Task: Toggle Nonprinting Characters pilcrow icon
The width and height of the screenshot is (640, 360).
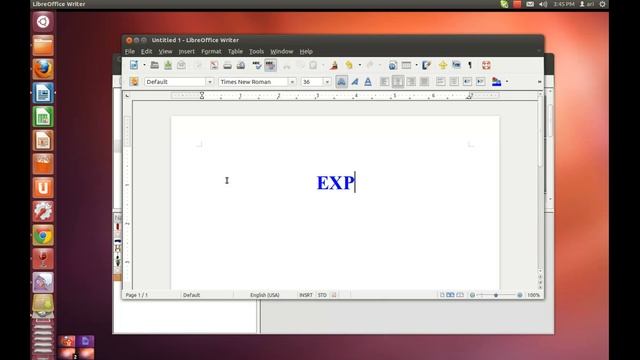Action: (470, 65)
